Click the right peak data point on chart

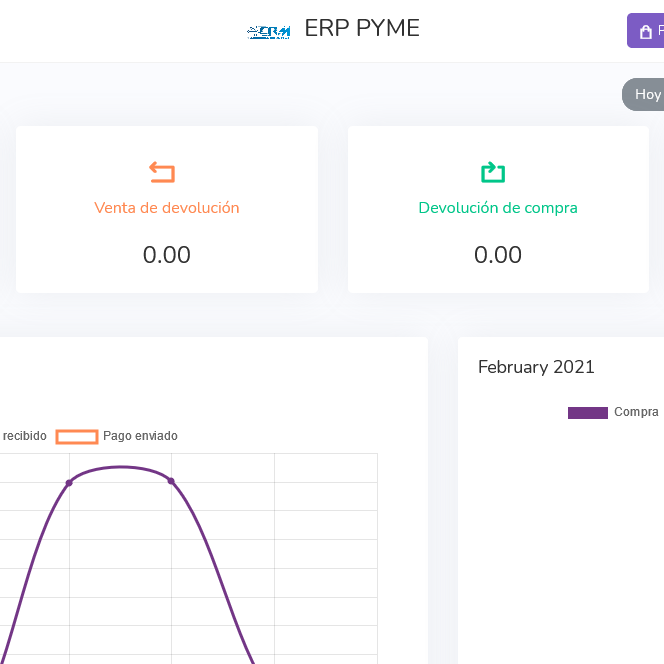(171, 481)
